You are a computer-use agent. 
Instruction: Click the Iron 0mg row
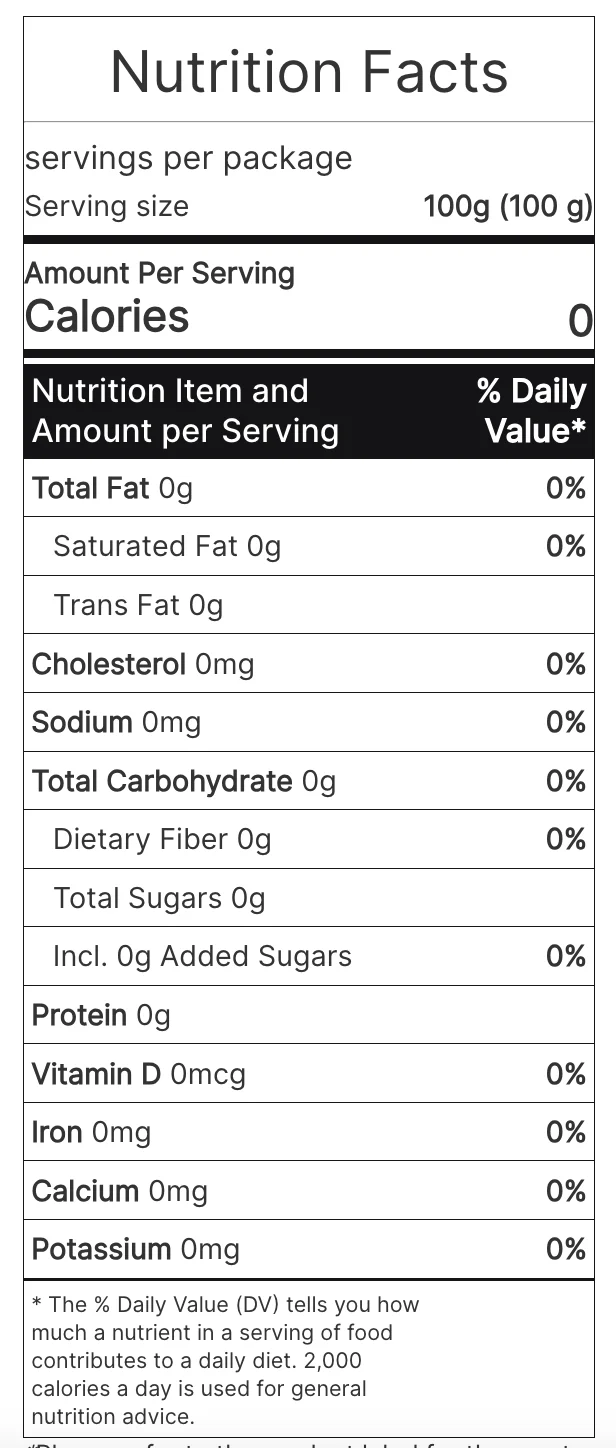[309, 1132]
